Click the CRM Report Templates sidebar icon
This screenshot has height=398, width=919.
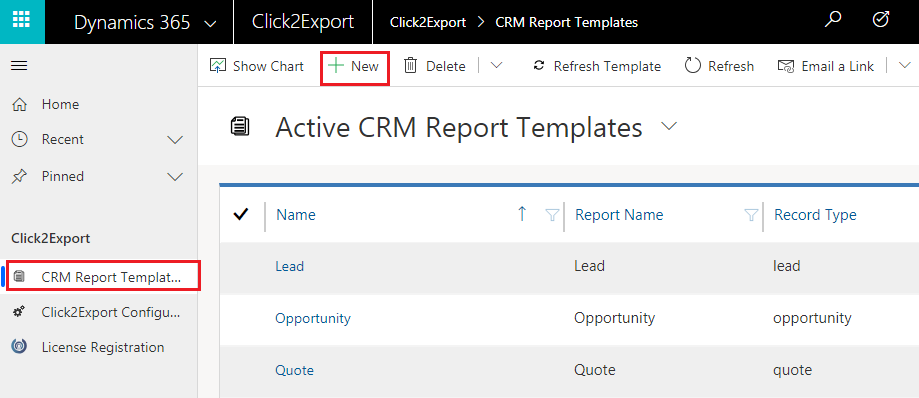pos(19,276)
